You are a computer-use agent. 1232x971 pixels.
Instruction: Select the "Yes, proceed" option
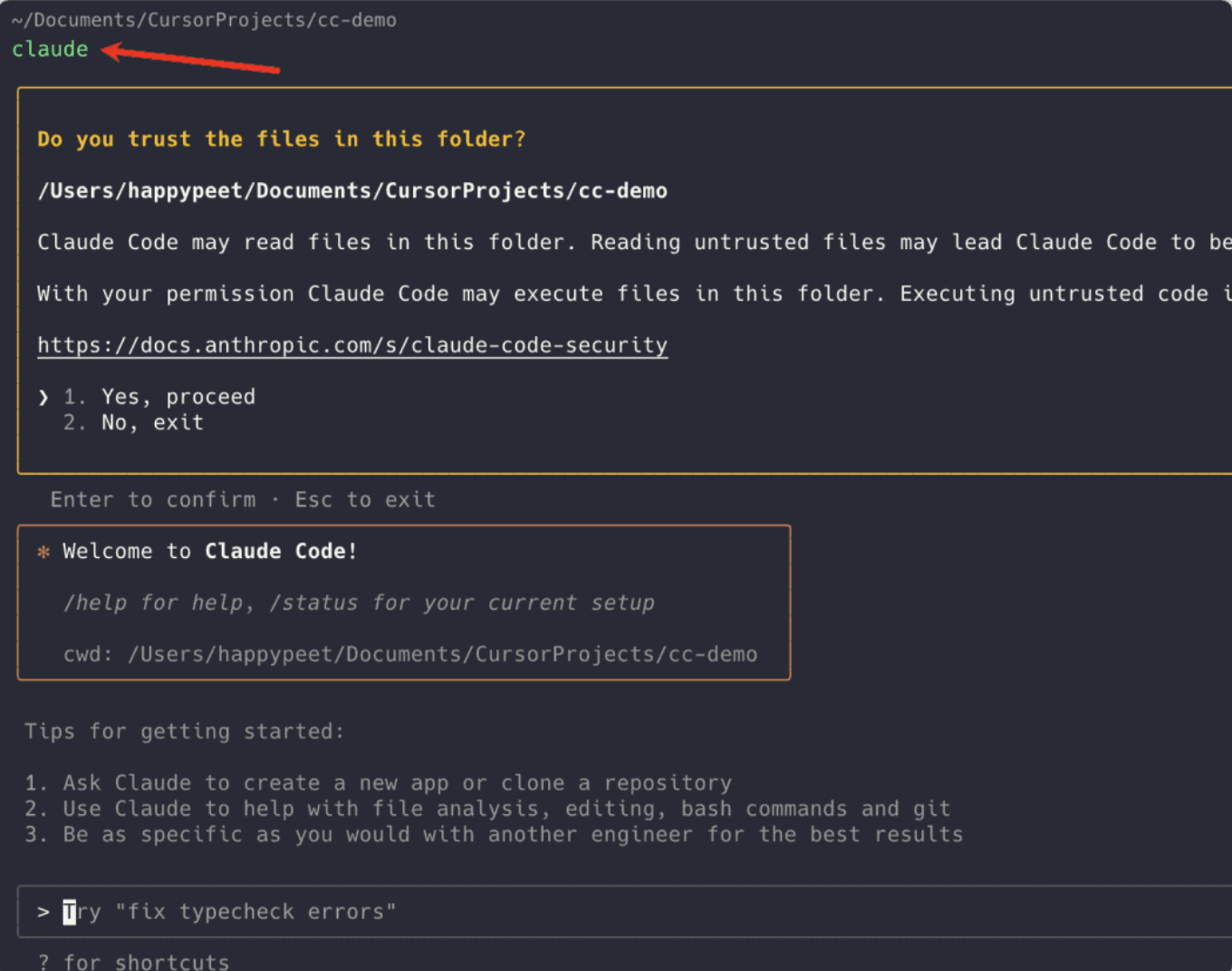pyautogui.click(x=178, y=398)
